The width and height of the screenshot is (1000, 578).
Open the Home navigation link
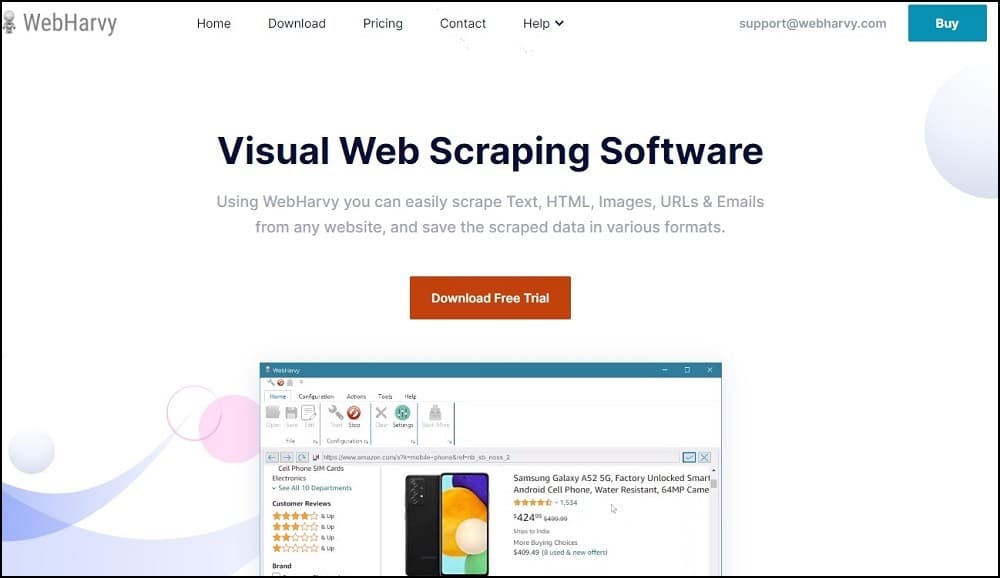[x=214, y=24]
